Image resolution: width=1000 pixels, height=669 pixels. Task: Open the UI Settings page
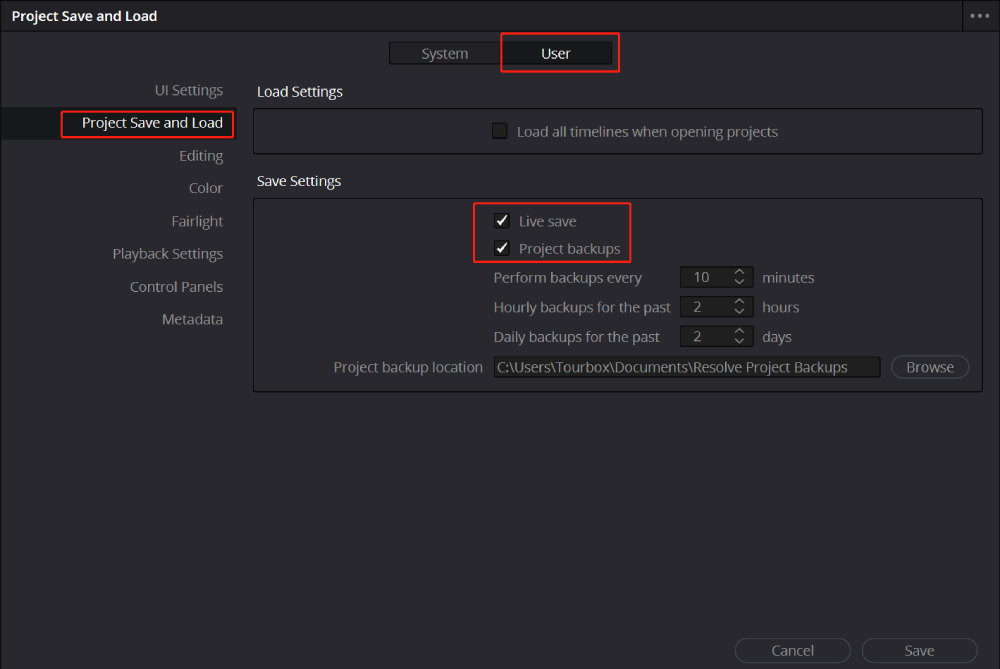coord(188,89)
